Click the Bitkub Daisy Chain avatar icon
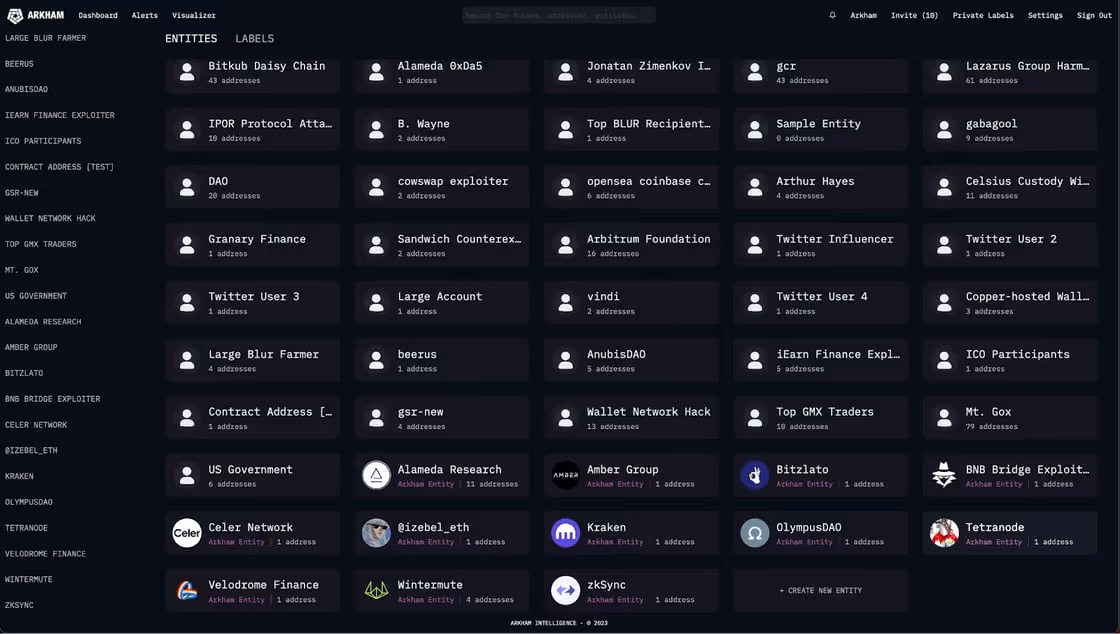 (187, 72)
